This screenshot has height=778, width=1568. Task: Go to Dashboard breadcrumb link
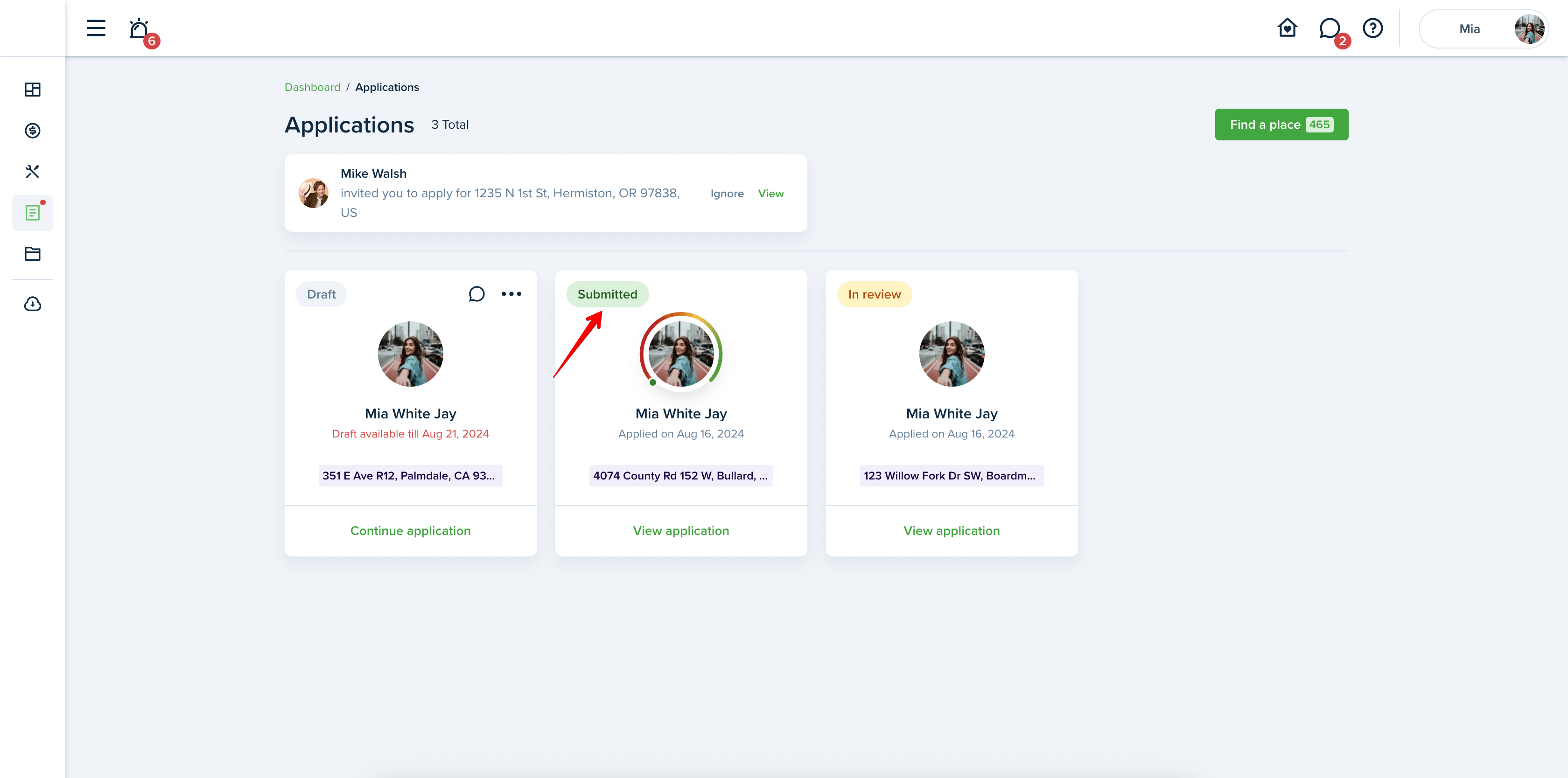(312, 87)
